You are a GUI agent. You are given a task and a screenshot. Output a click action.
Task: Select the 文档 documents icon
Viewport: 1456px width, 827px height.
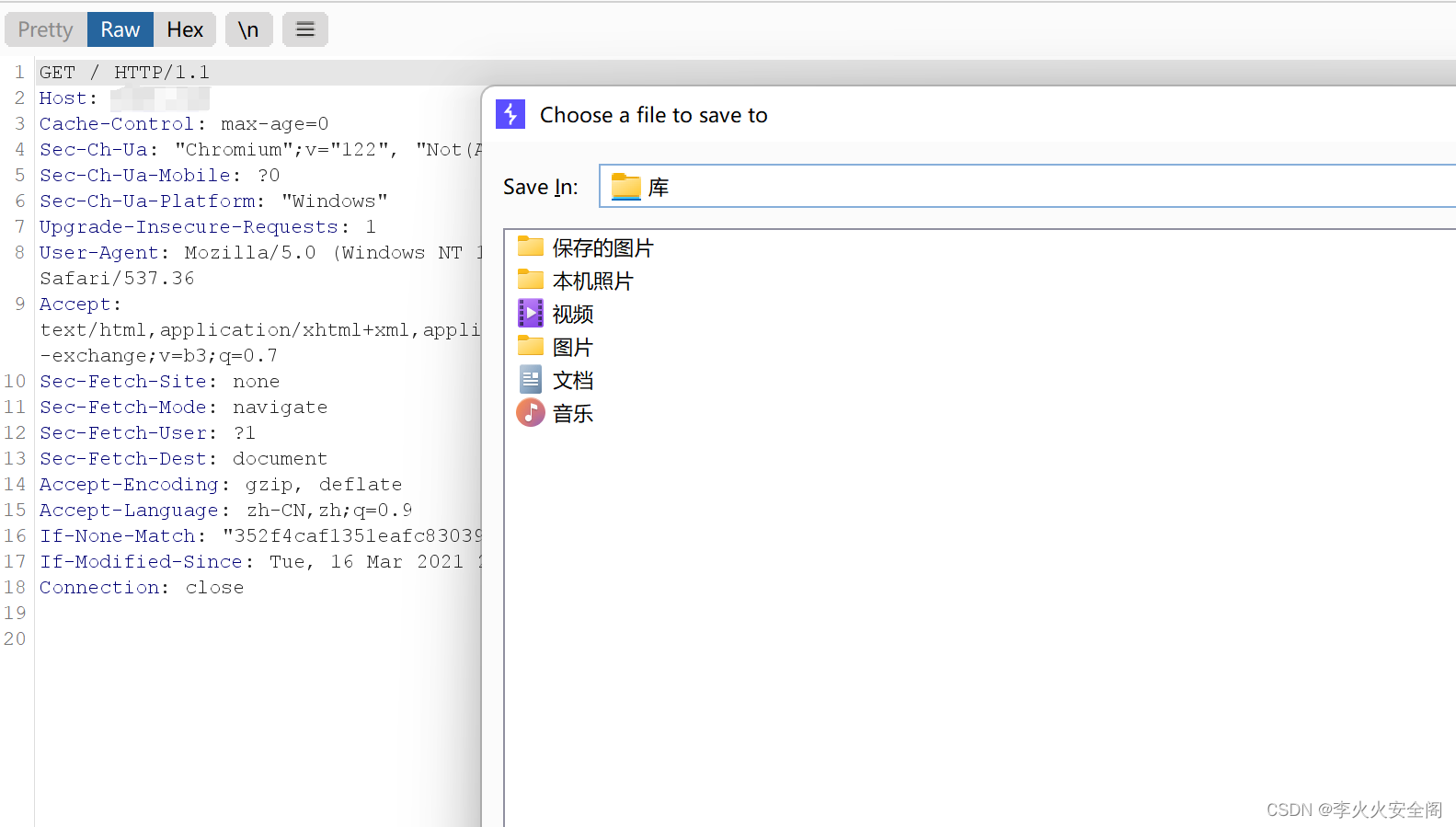[531, 379]
